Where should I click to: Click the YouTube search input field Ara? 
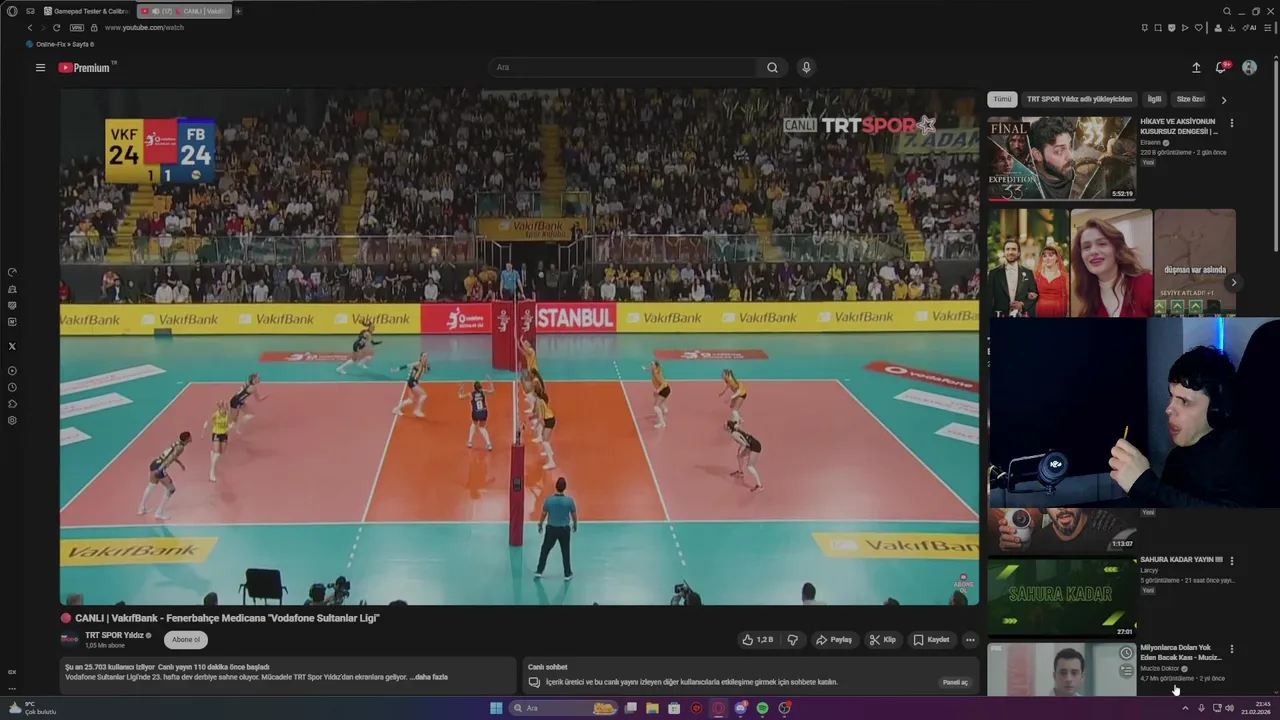(624, 68)
